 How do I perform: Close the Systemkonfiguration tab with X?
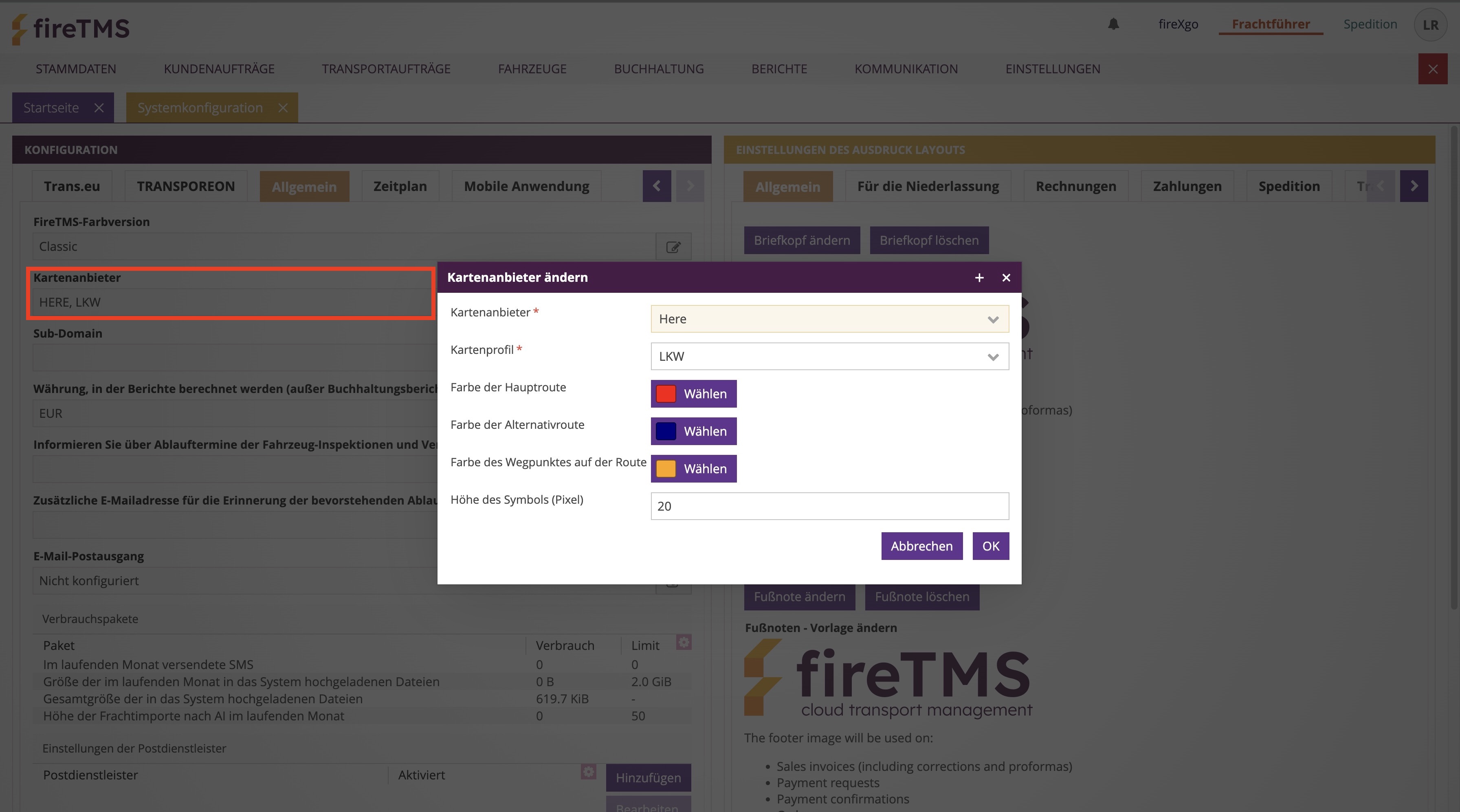click(283, 108)
